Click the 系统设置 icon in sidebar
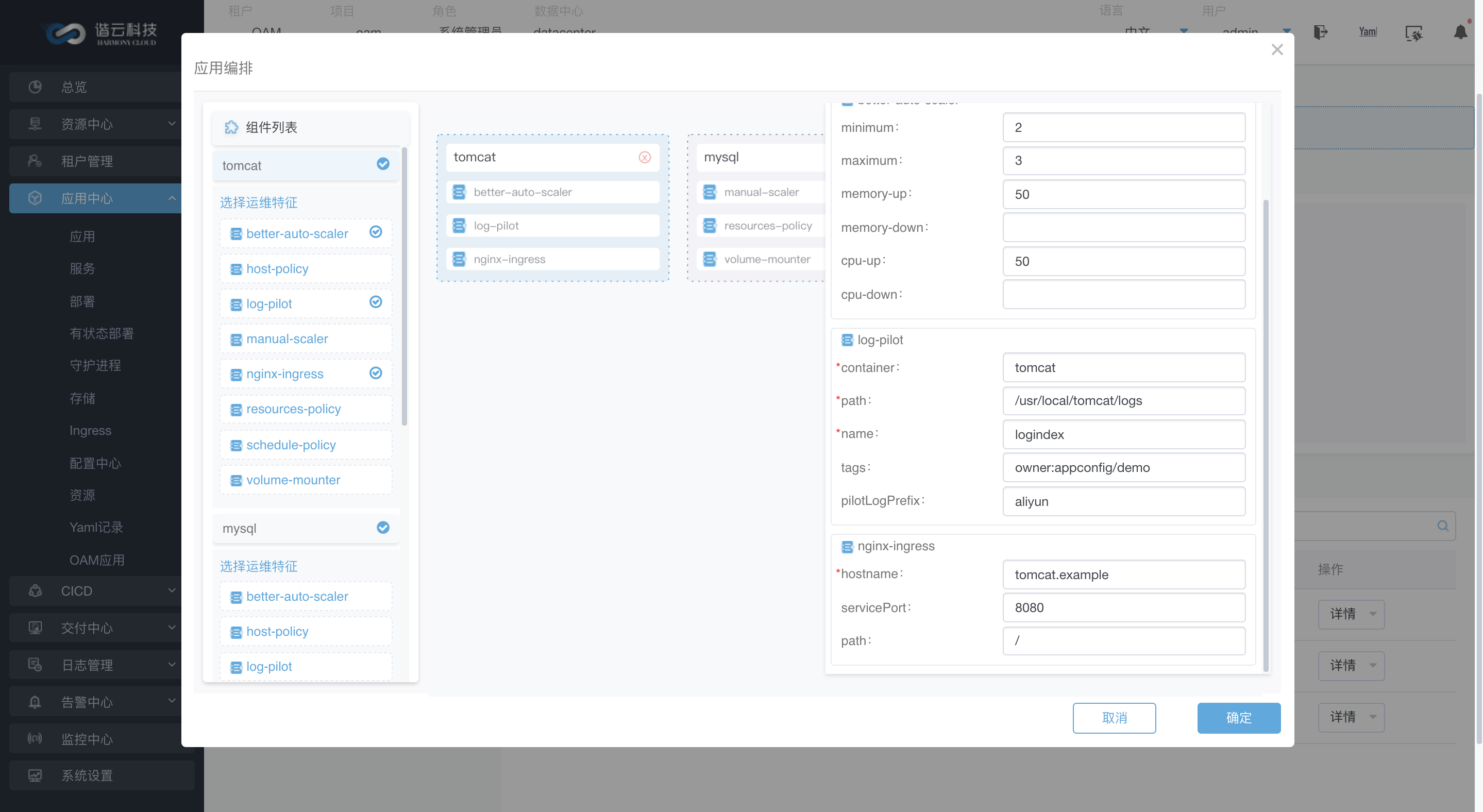The image size is (1483, 812). [x=35, y=775]
